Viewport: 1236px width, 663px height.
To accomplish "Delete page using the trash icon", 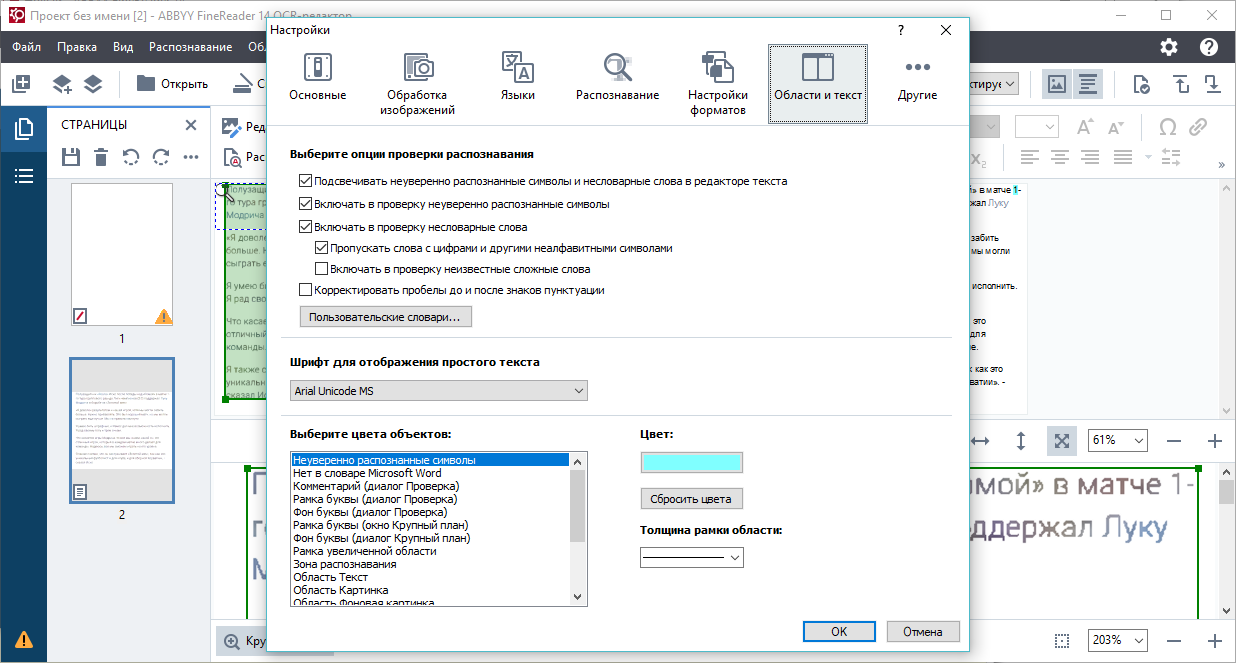I will (101, 157).
